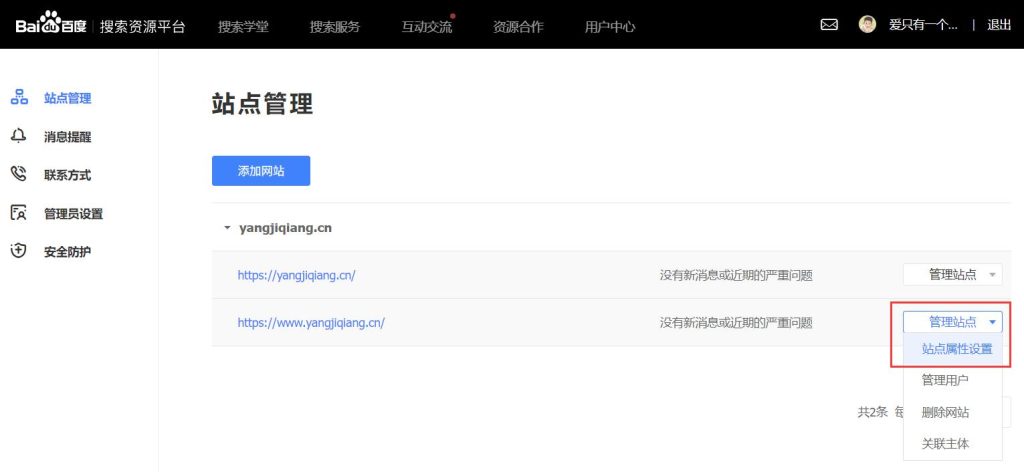This screenshot has height=472, width=1024.
Task: Click the user avatar picture
Action: [x=867, y=25]
